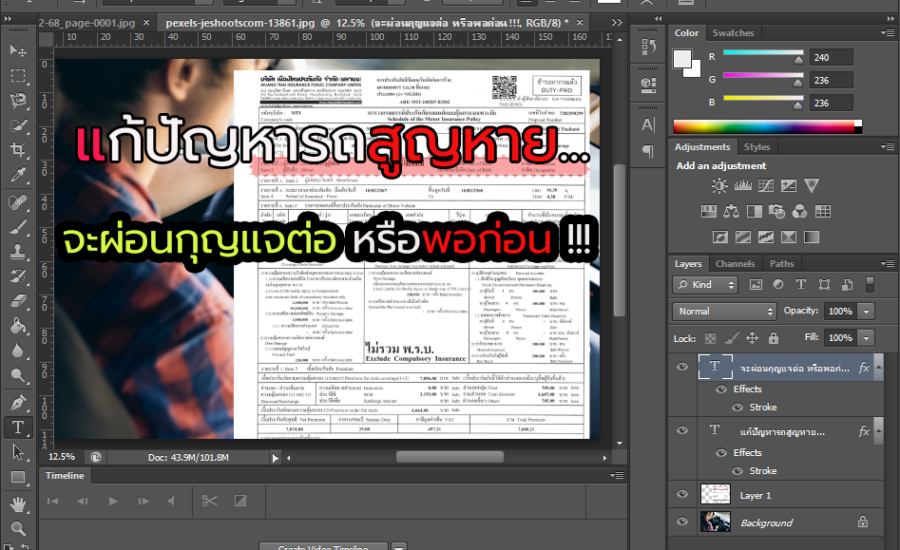Toggle the layer filter switch on
Screen dimensions: 900x550
point(869,285)
